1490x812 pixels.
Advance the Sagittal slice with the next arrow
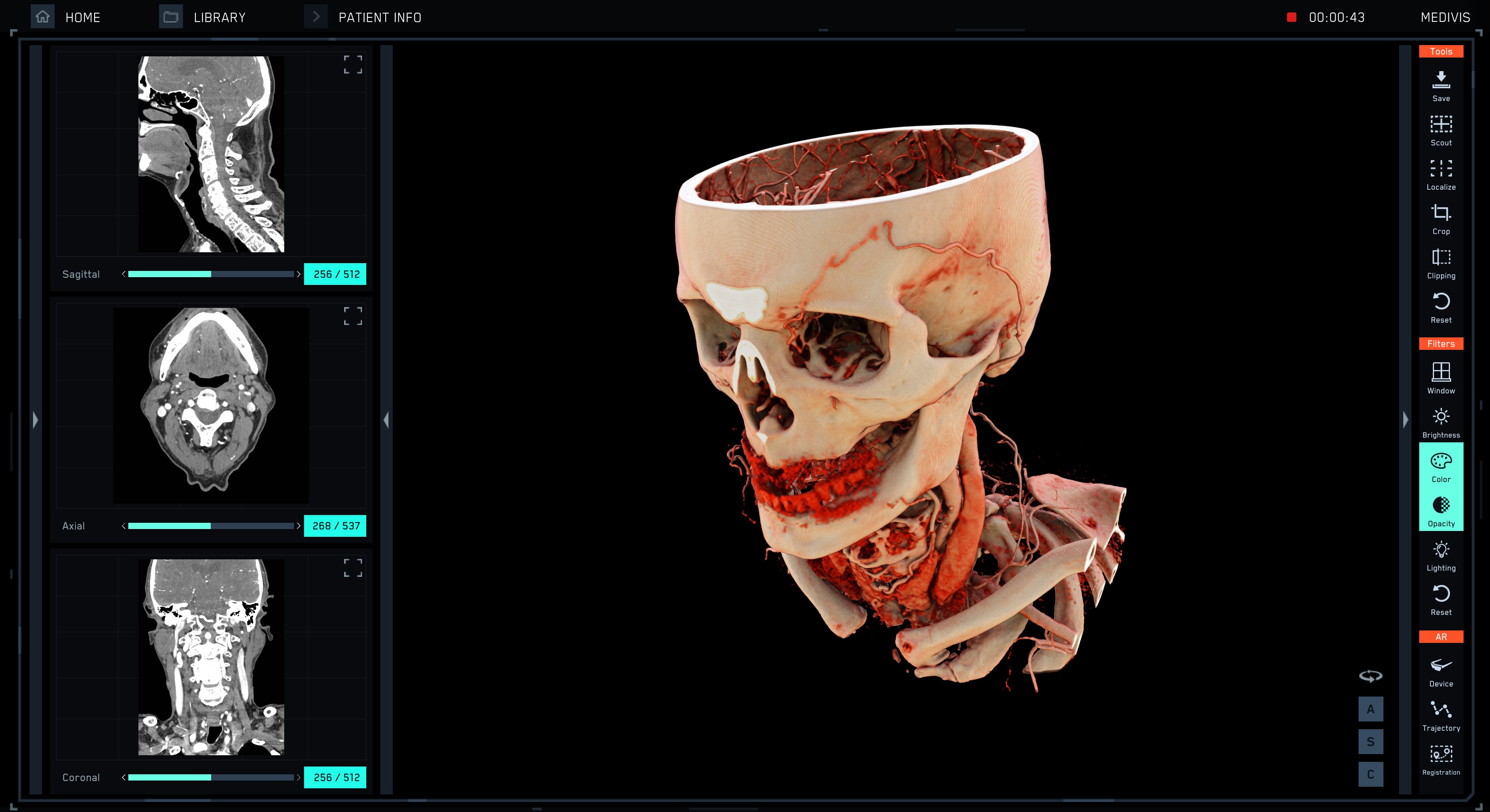pos(299,275)
